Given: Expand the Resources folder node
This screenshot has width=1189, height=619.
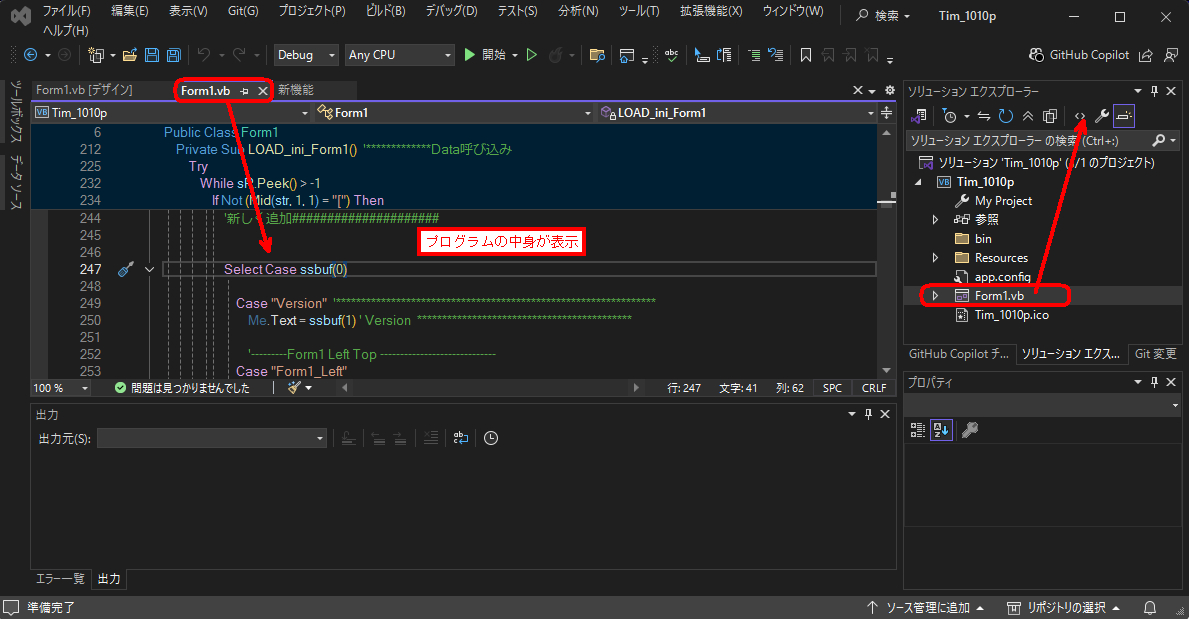Looking at the screenshot, I should 936,258.
